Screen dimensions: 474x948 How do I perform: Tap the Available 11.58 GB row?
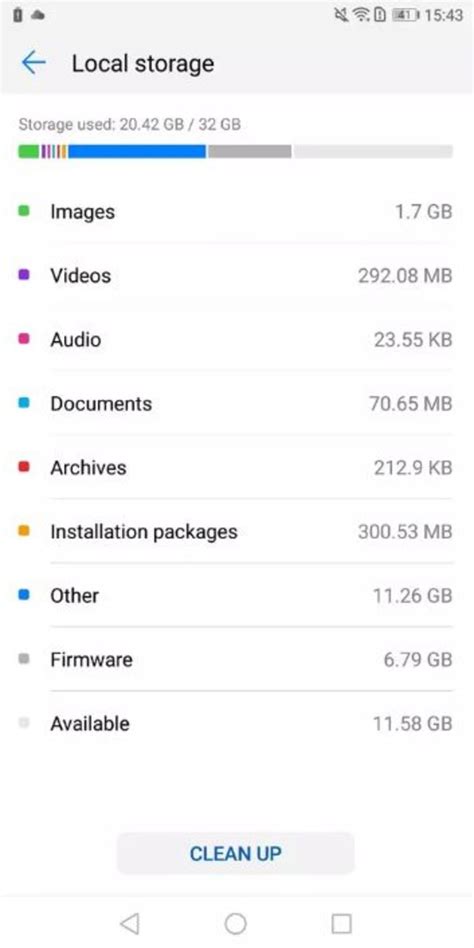point(235,724)
